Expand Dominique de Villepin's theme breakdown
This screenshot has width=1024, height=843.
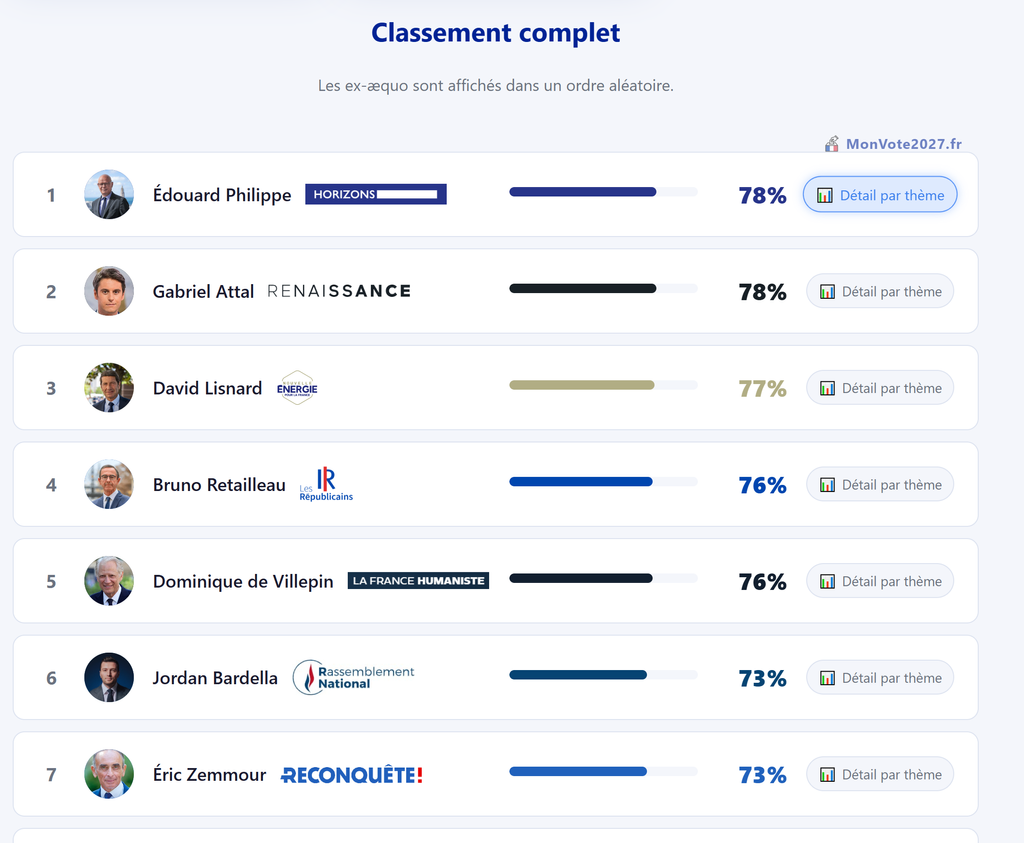point(880,581)
